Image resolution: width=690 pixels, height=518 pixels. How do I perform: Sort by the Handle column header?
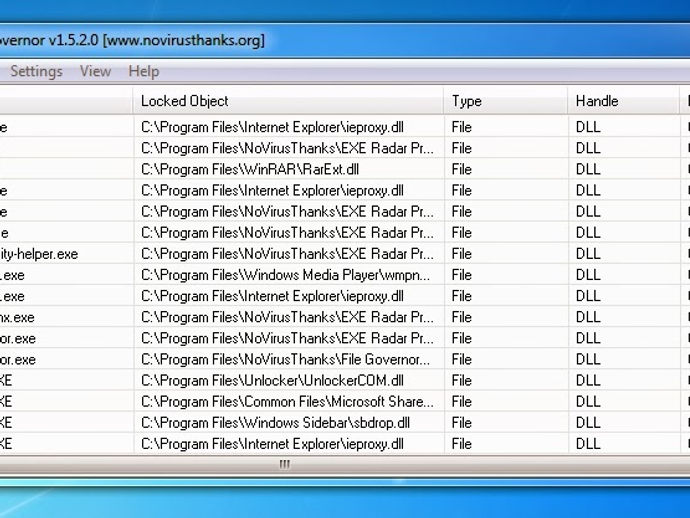tap(623, 101)
